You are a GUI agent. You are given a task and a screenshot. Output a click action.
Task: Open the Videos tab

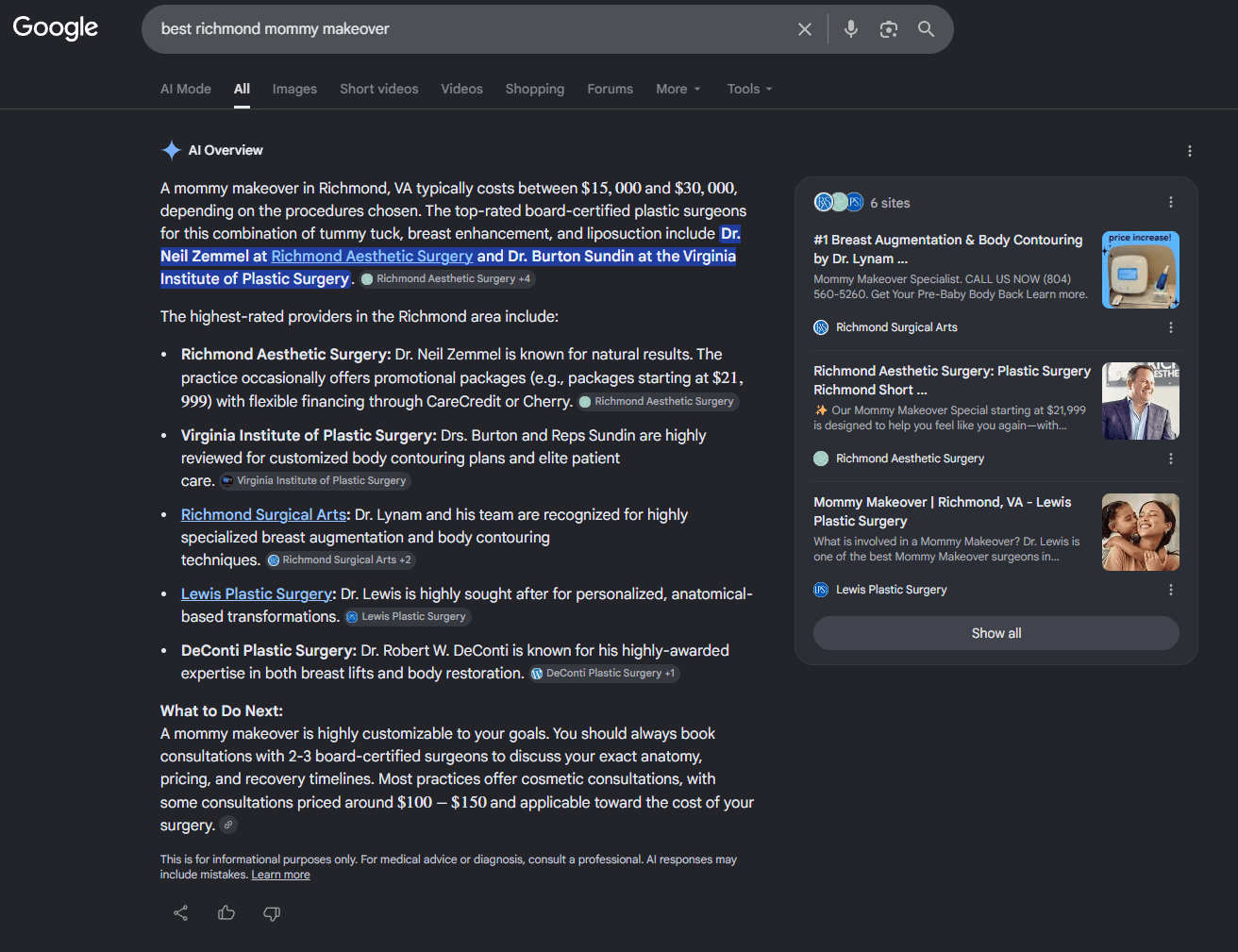461,89
